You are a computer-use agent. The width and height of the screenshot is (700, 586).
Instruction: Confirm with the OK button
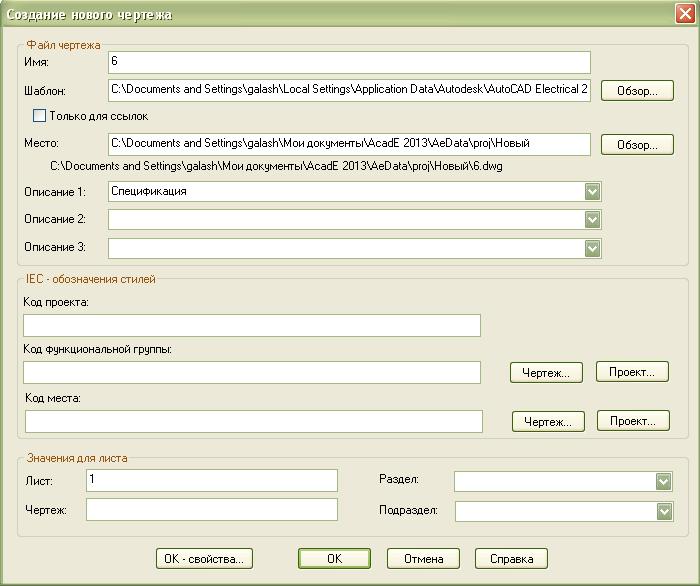(x=334, y=559)
